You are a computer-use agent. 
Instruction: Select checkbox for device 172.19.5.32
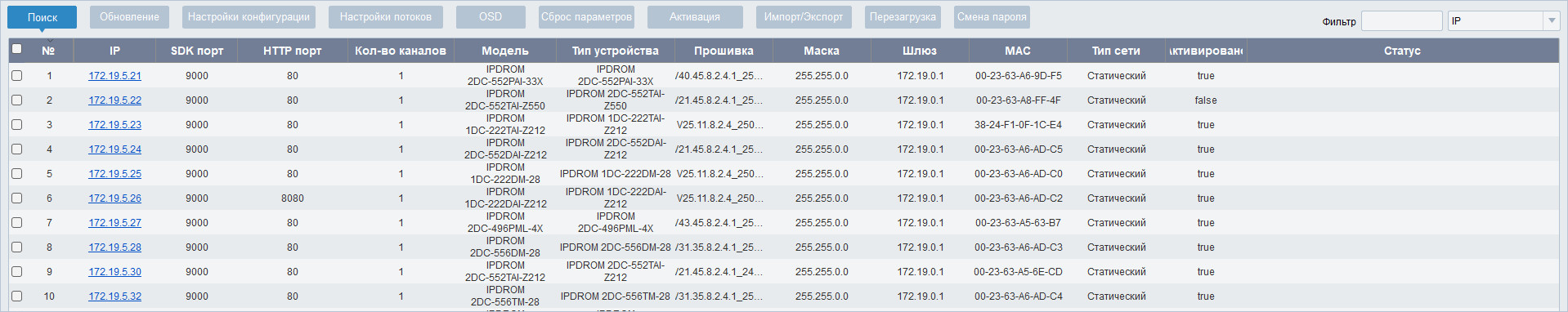[16, 296]
